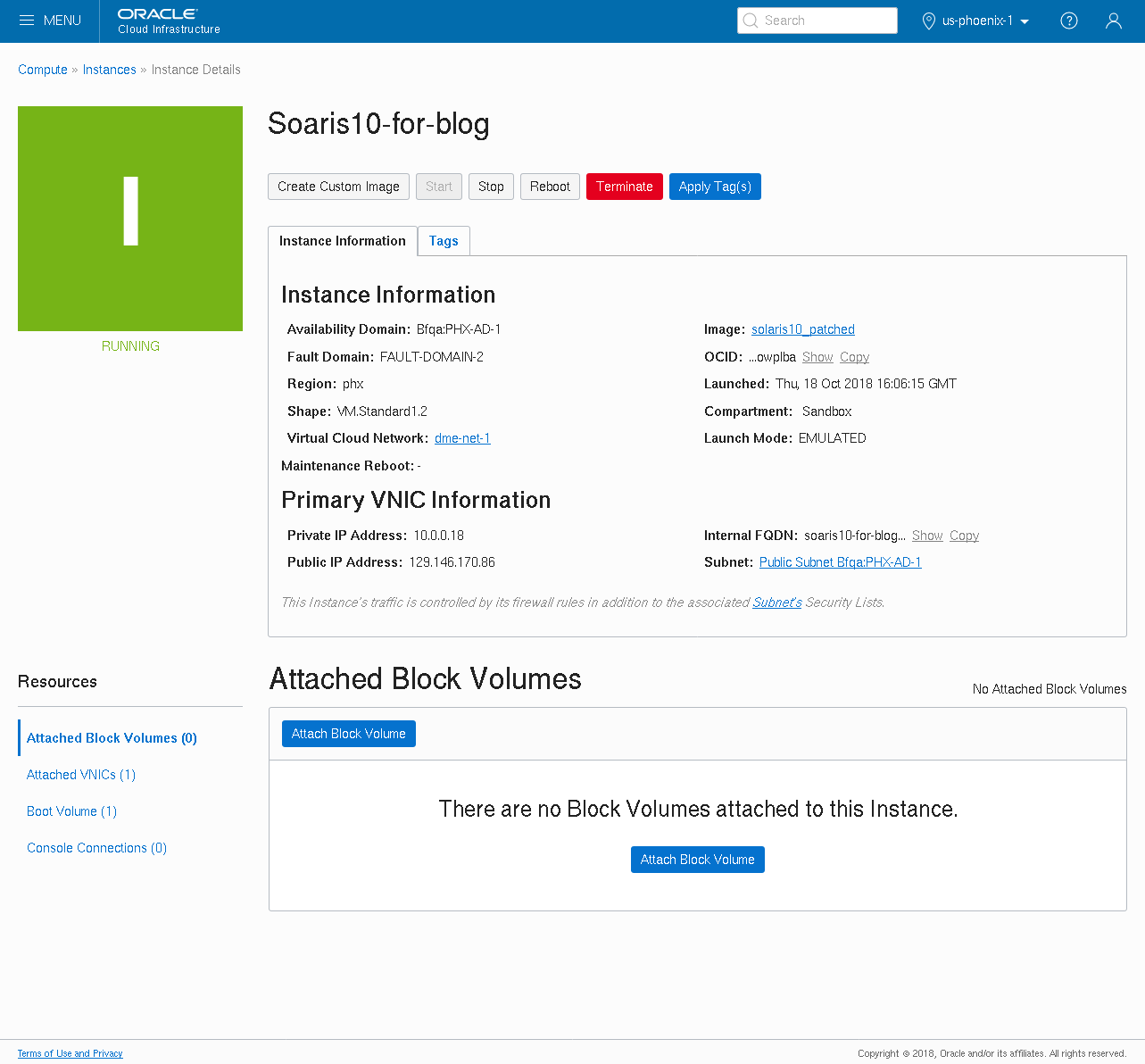
Task: Click the Sandbox compartment value
Action: [827, 411]
